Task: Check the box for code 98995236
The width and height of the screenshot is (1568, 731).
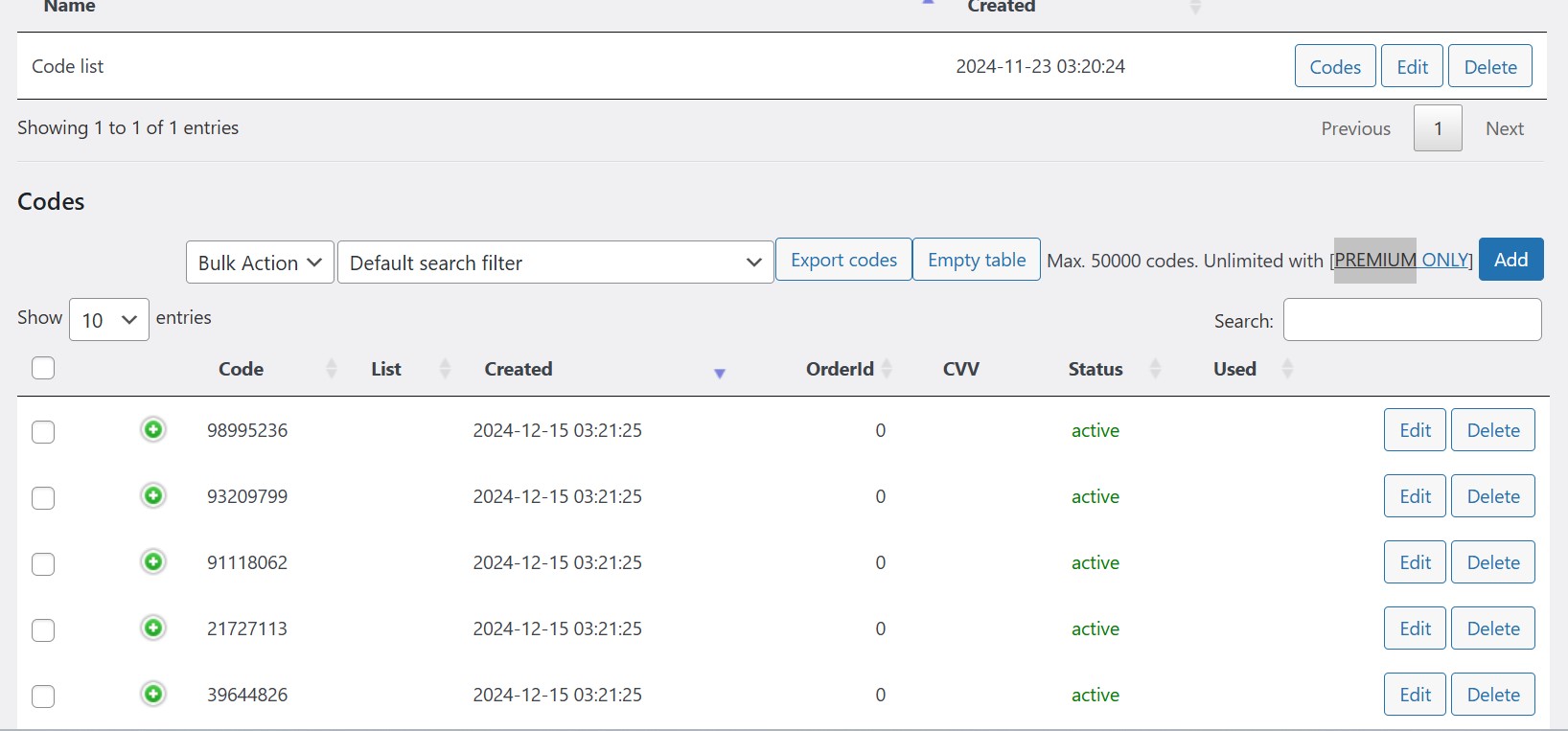Action: click(x=43, y=432)
